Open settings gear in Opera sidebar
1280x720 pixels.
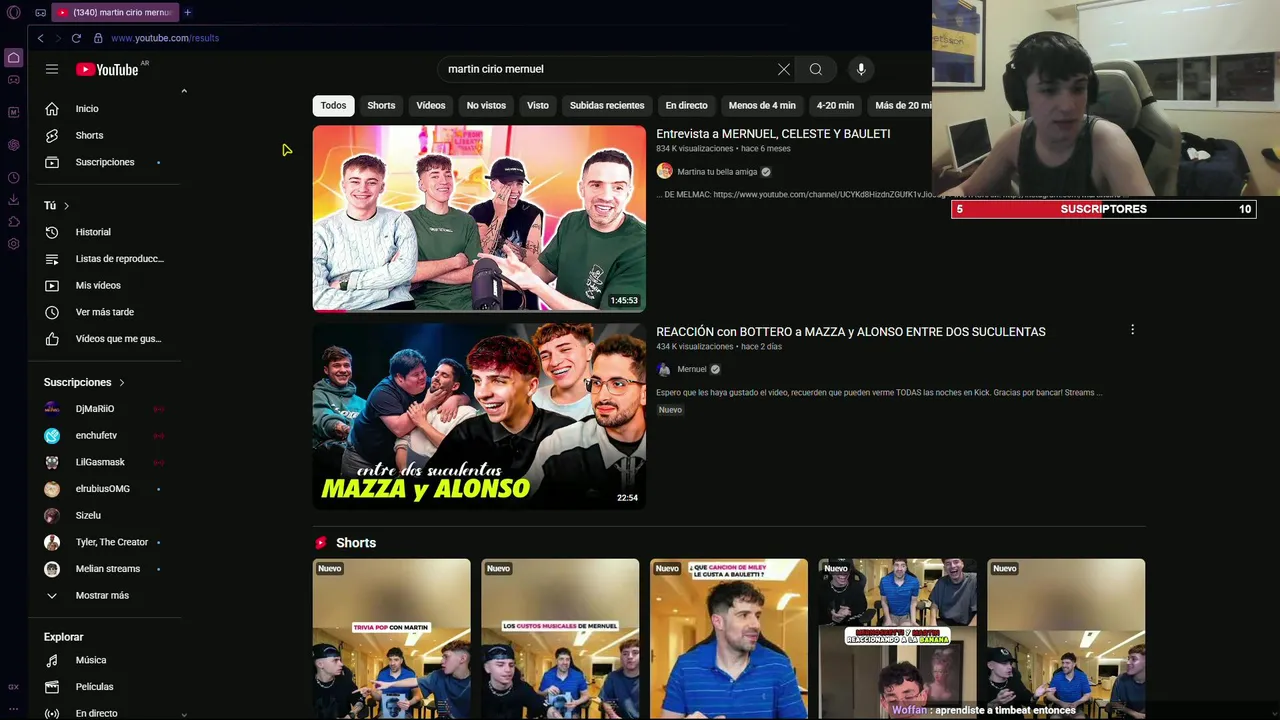pos(14,244)
